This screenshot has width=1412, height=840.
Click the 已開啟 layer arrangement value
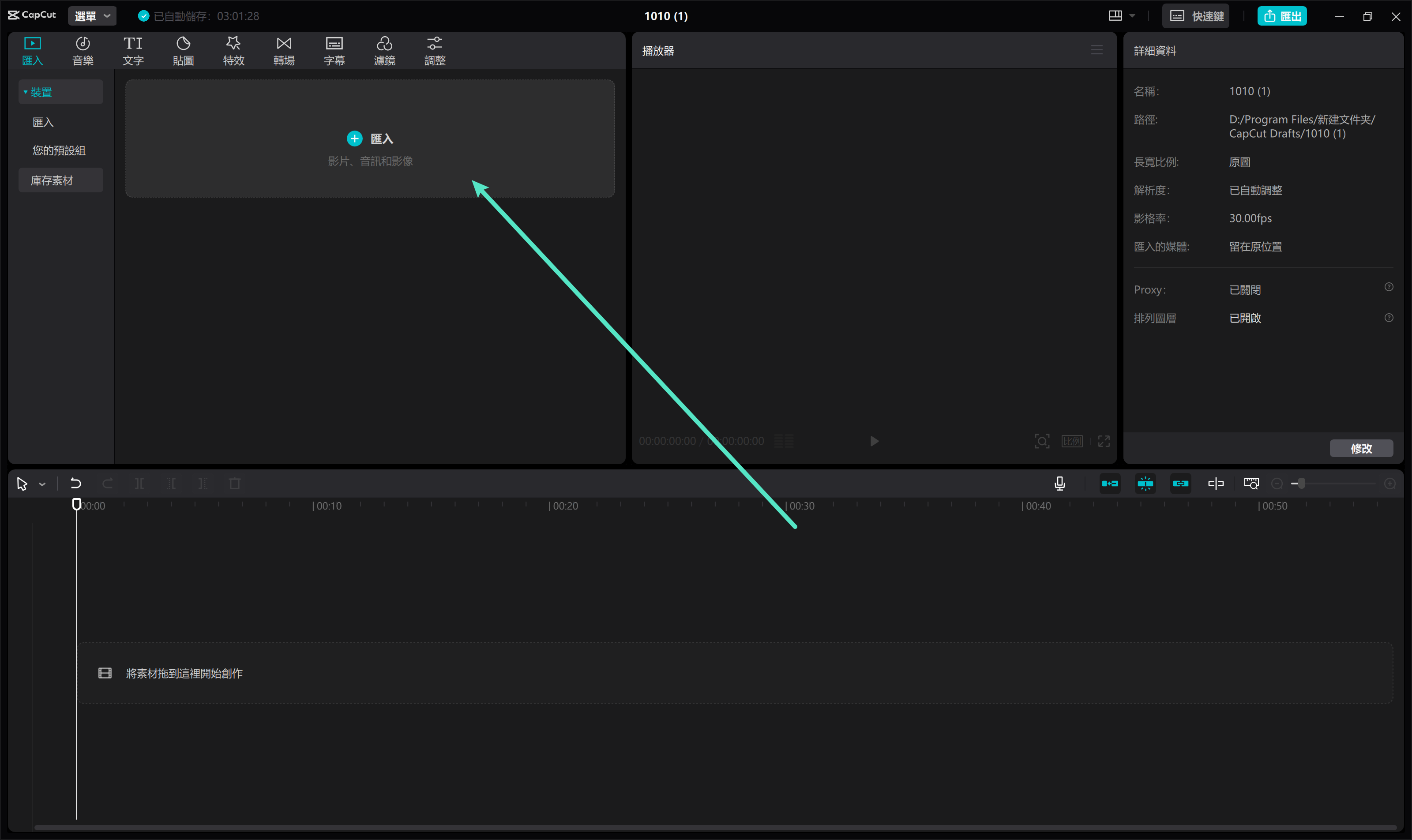pos(1245,318)
